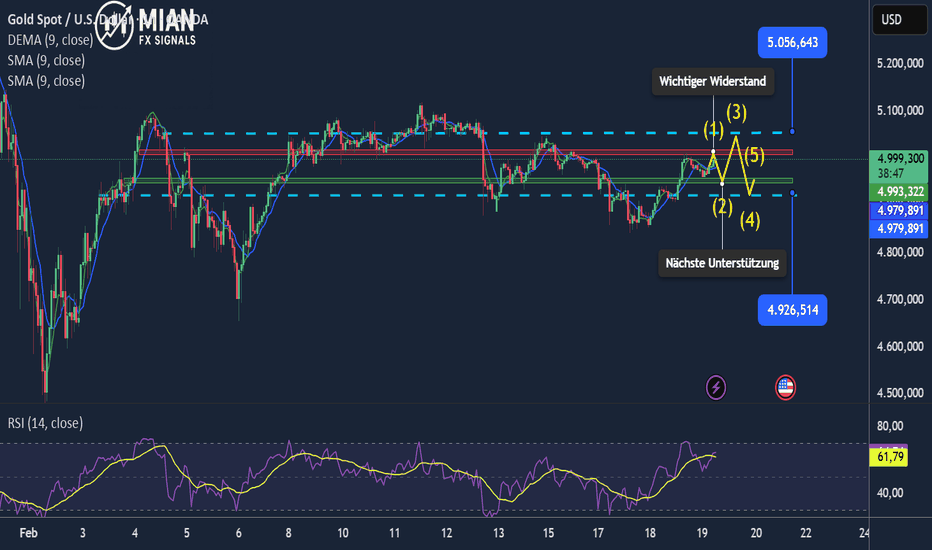Click the 4.700,000 price axis label
Viewport: 932px width, 550px height.
tap(900, 299)
